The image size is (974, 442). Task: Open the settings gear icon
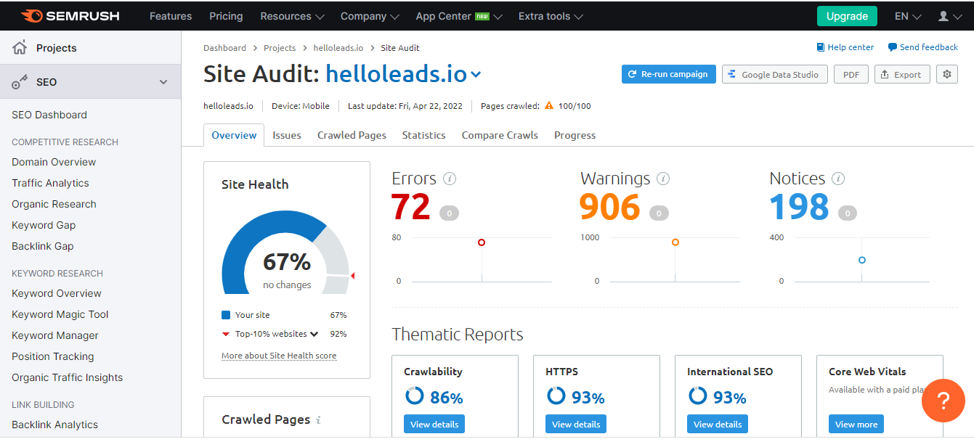[x=947, y=74]
